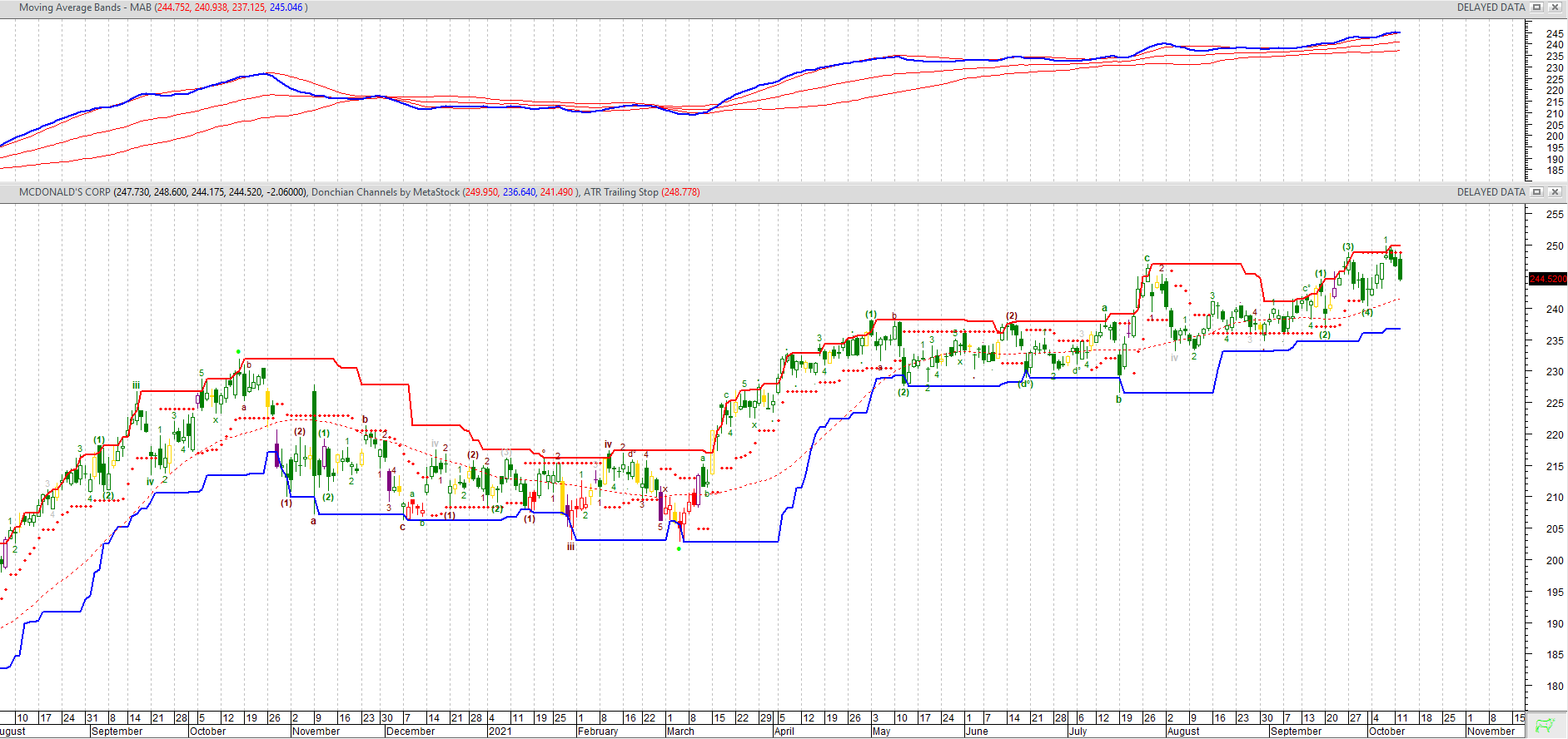This screenshot has width=1568, height=739.
Task: Click the Donchian Channels by MetaStock label
Action: click(385, 192)
